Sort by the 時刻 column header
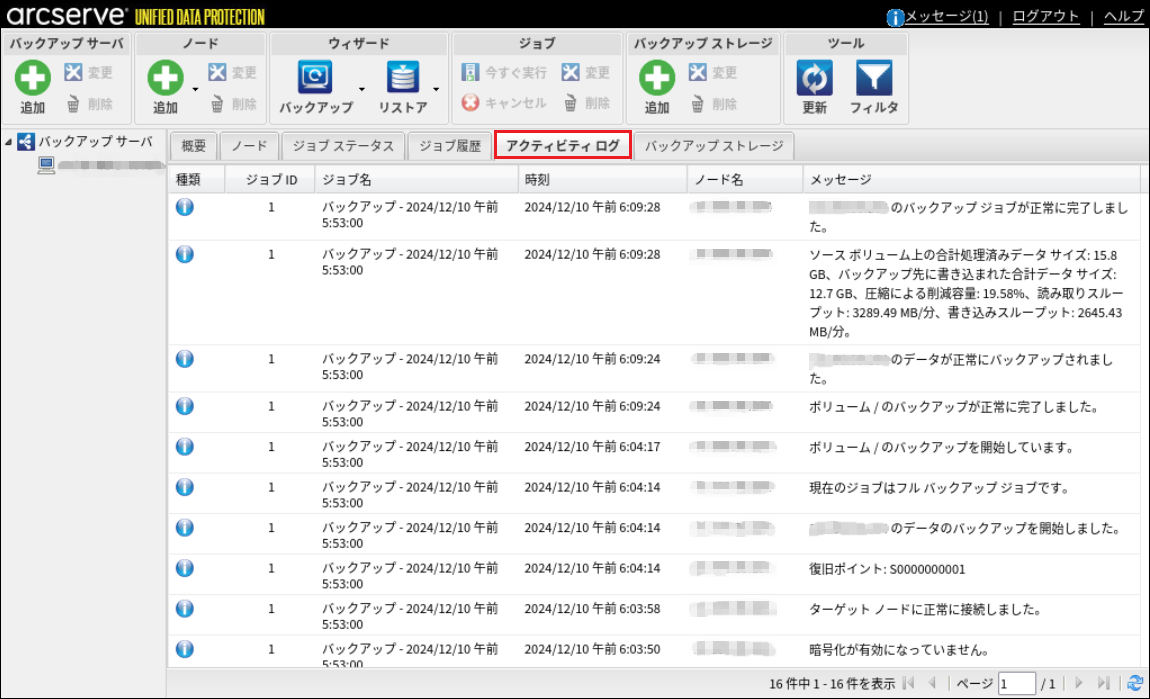Screen dimensions: 1150x699 coord(602,180)
